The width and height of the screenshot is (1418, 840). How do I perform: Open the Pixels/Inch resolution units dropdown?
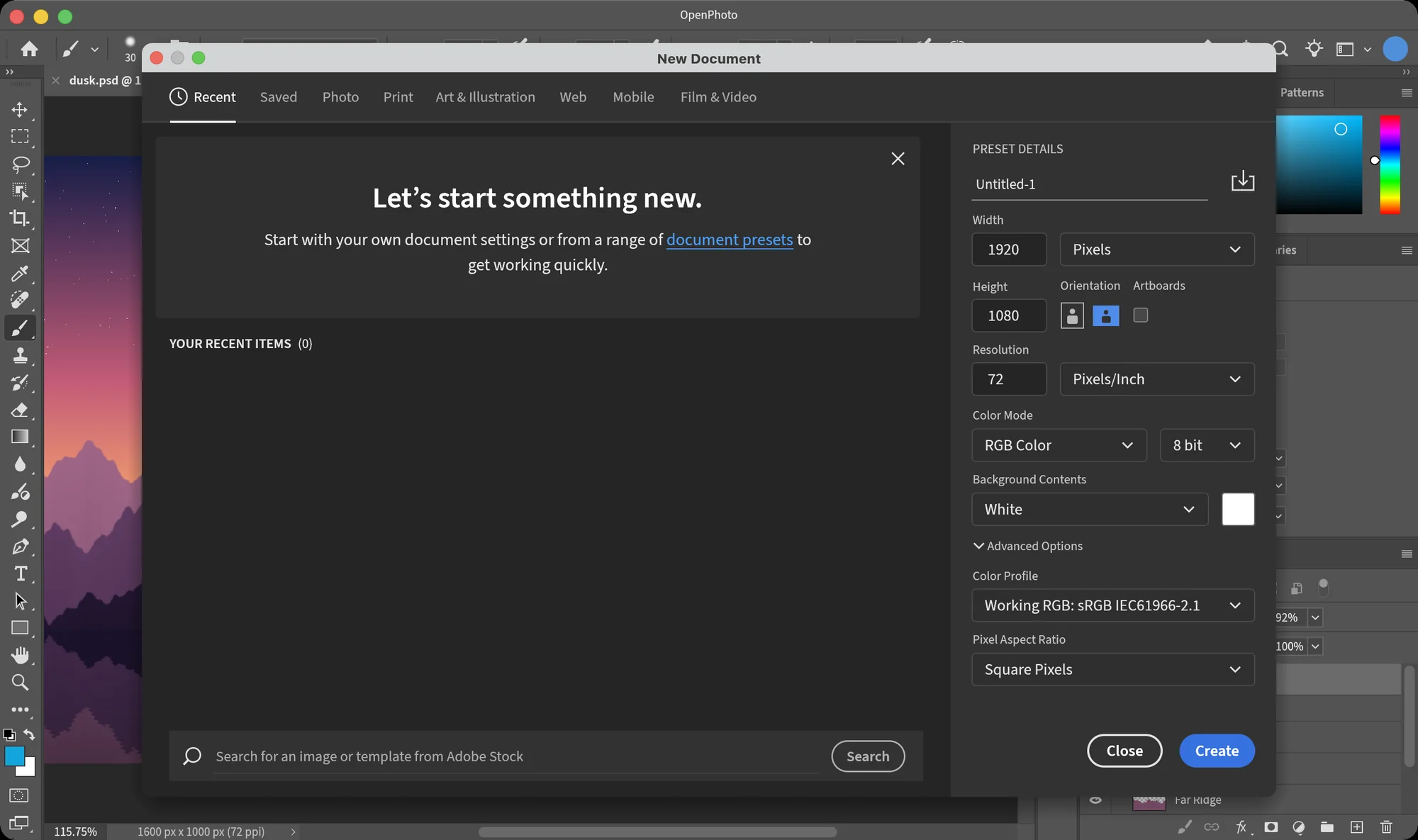coord(1156,379)
